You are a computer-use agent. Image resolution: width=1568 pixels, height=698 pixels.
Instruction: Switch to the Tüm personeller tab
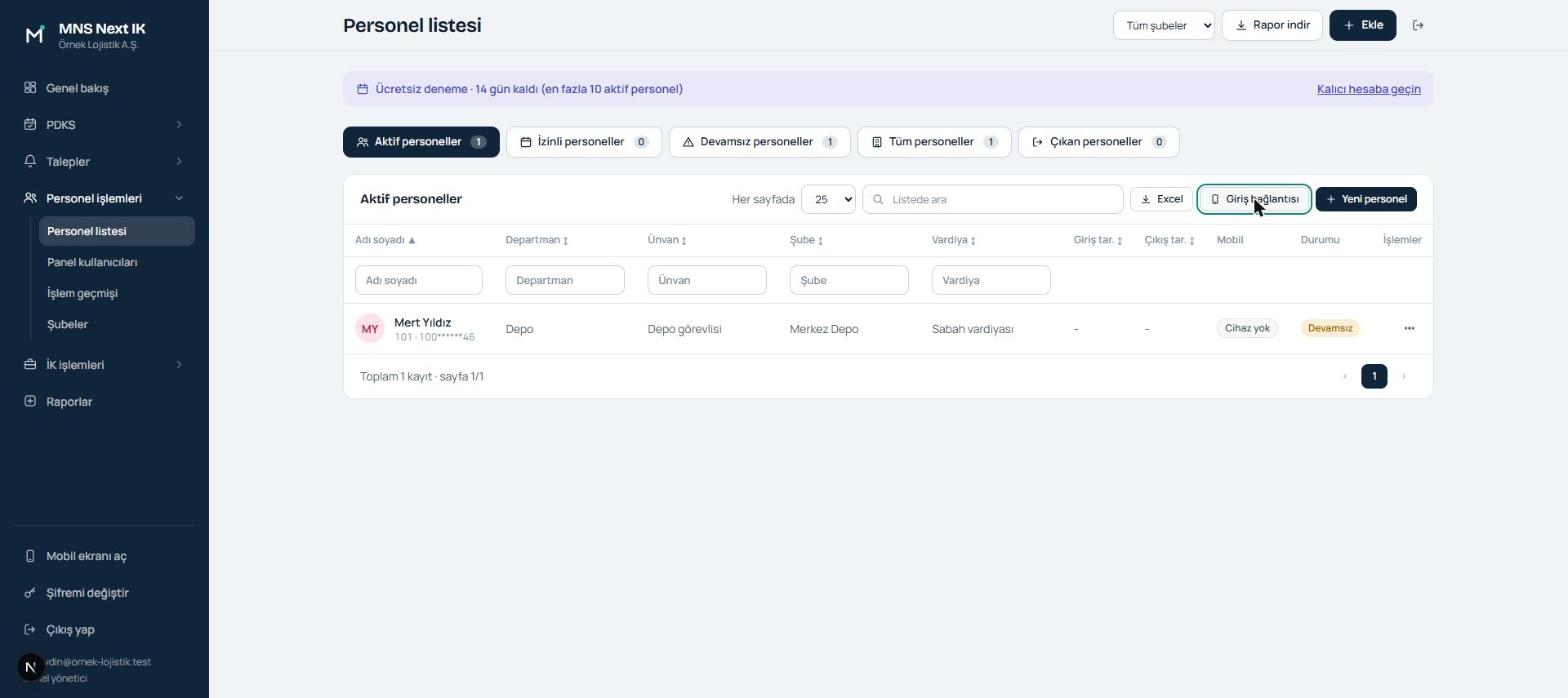pyautogui.click(x=934, y=142)
